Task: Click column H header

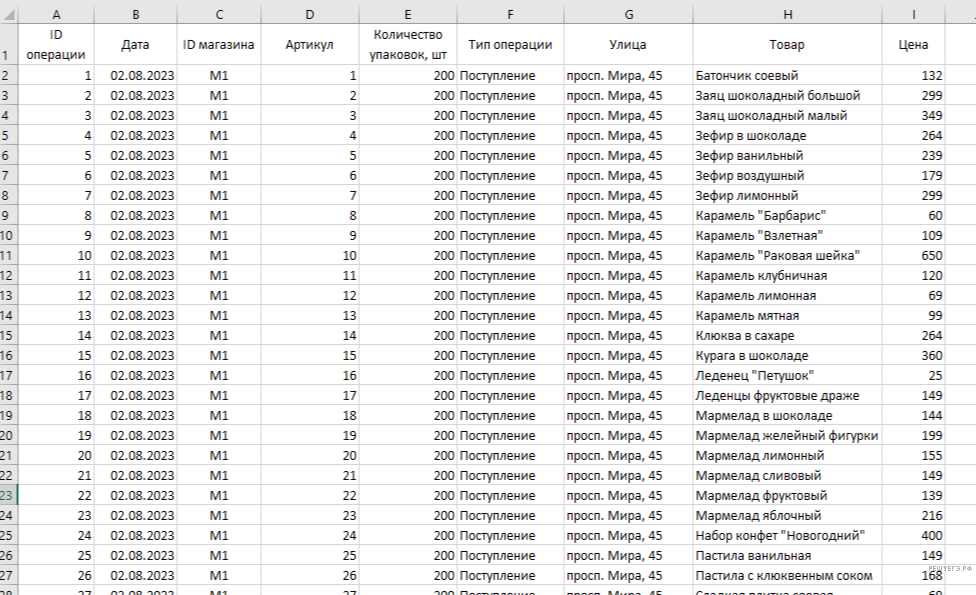Action: (787, 14)
